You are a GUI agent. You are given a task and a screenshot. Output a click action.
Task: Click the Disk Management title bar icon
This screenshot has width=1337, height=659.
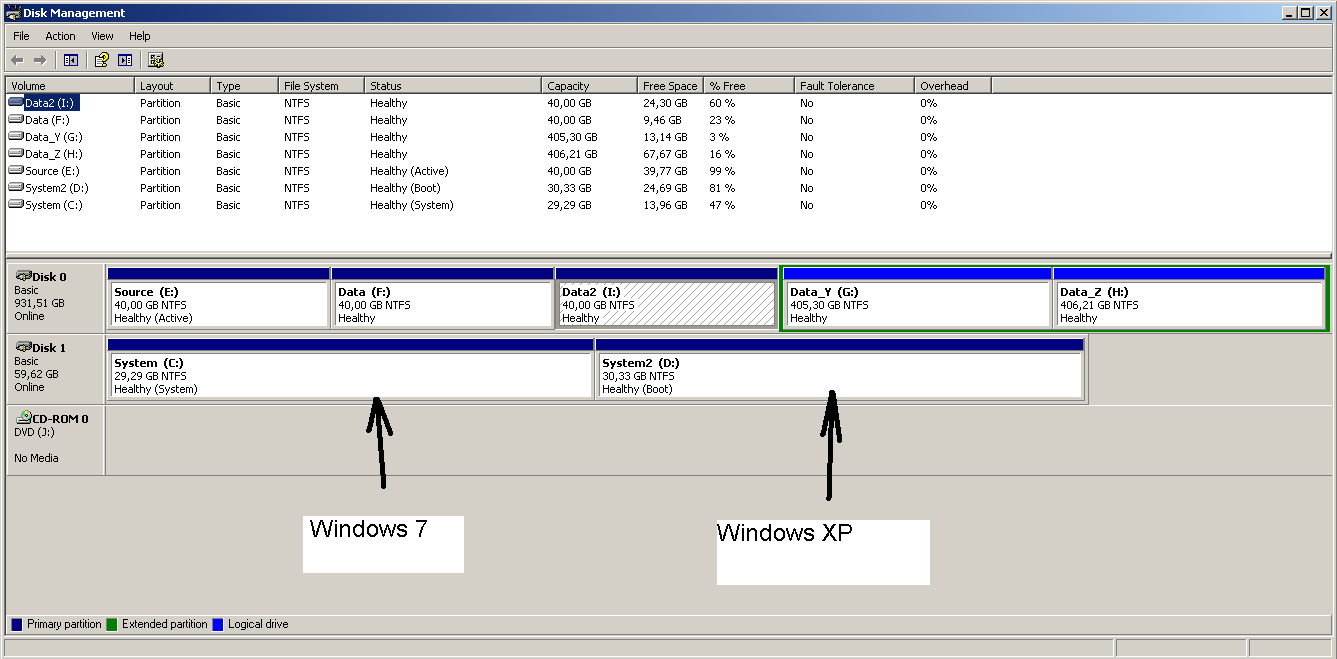click(12, 13)
